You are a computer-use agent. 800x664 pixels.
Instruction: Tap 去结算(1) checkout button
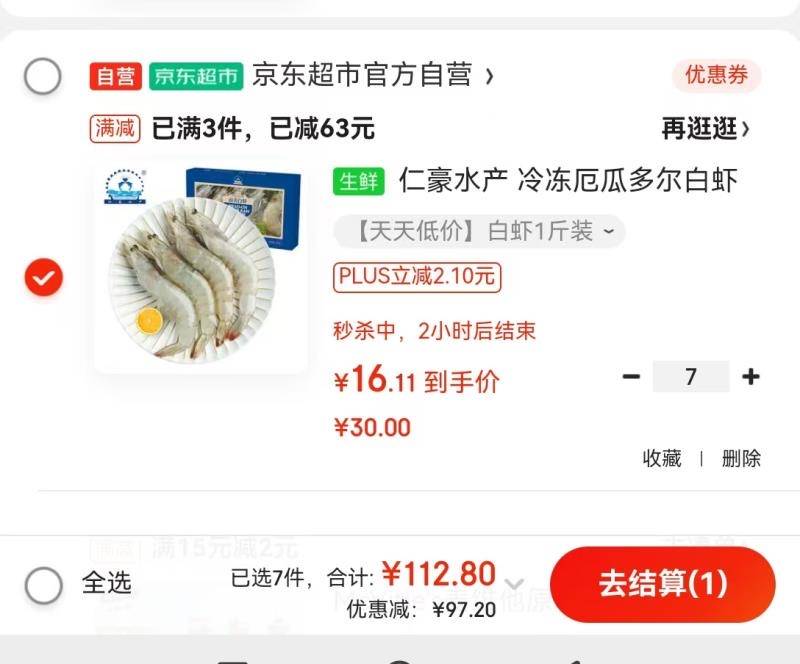coord(663,584)
